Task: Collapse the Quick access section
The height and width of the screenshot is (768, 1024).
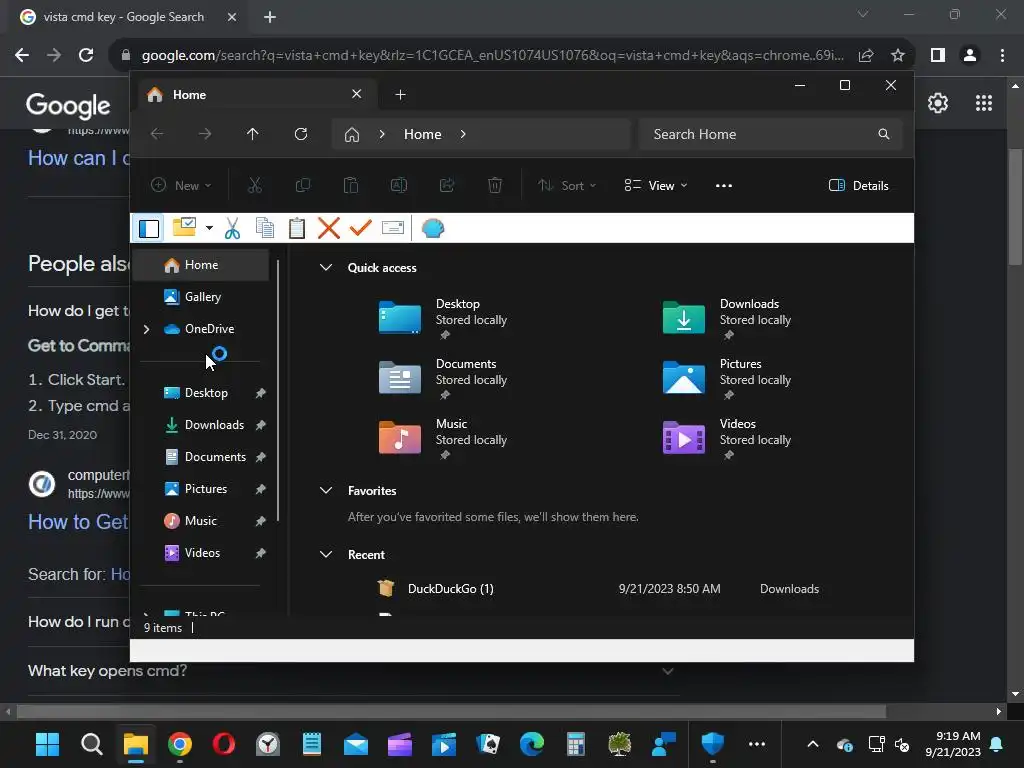Action: 326,268
